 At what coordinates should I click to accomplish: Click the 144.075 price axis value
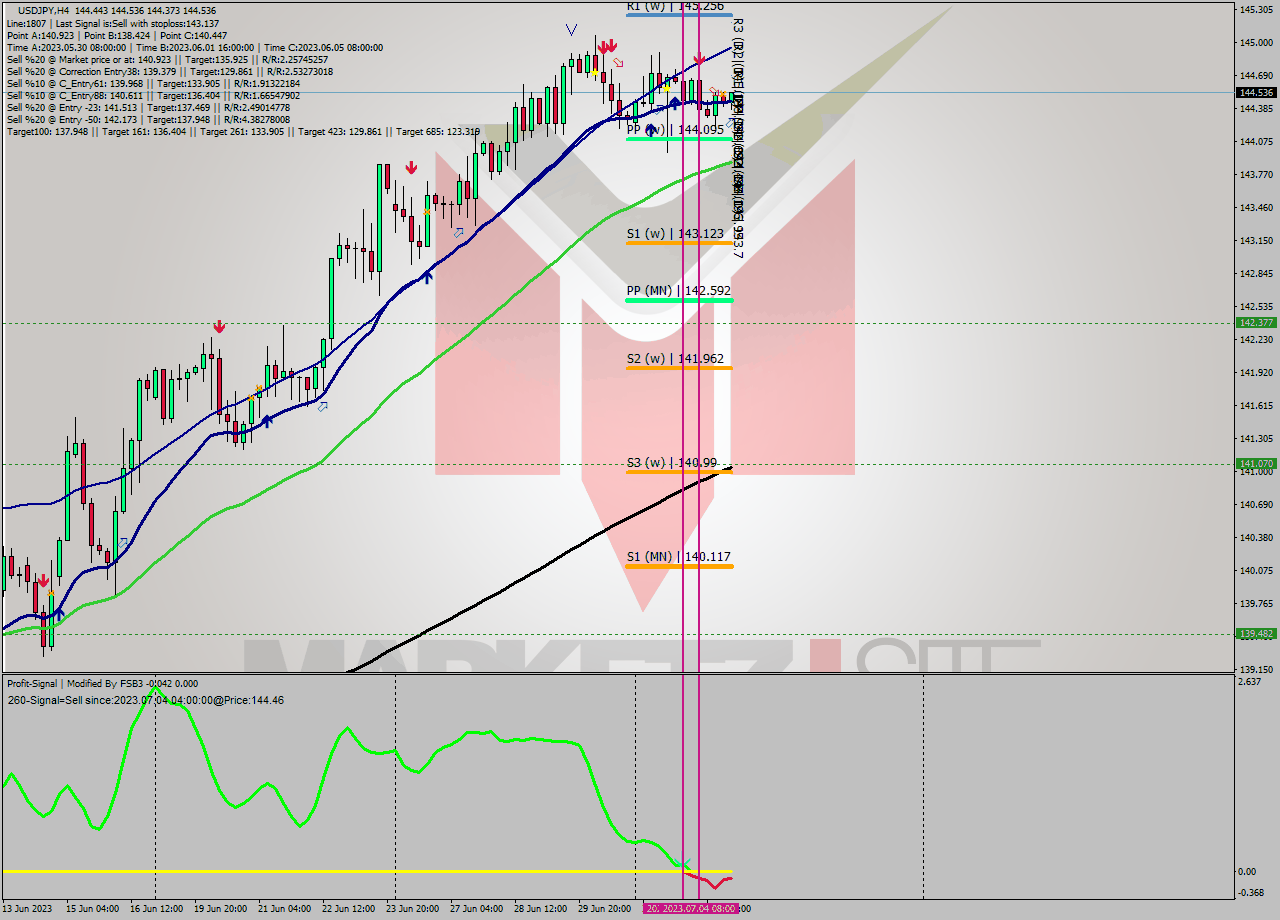(1255, 142)
